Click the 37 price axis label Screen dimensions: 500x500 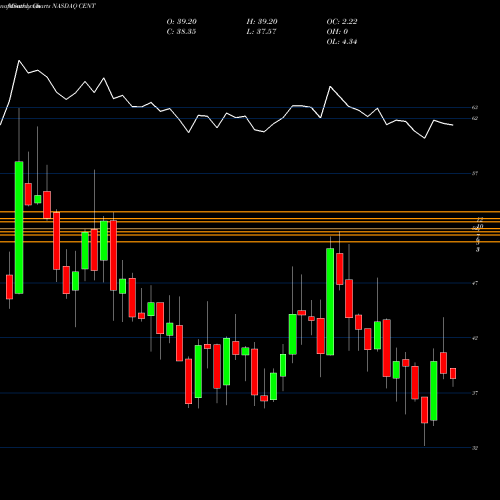pos(475,393)
